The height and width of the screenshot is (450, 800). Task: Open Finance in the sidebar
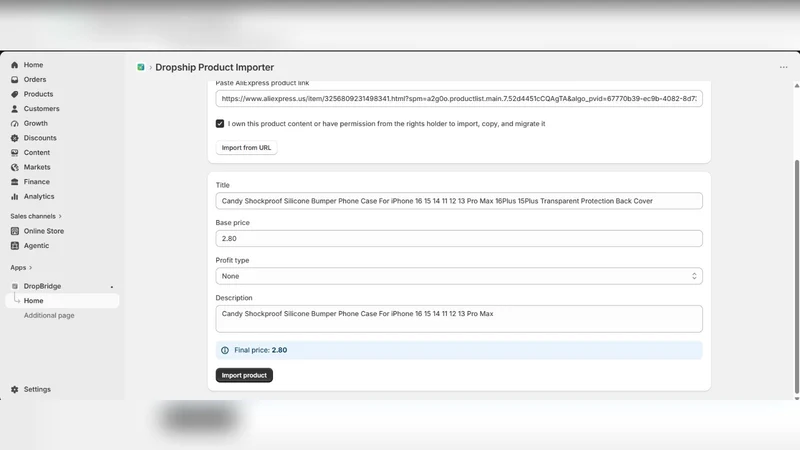[x=37, y=182]
